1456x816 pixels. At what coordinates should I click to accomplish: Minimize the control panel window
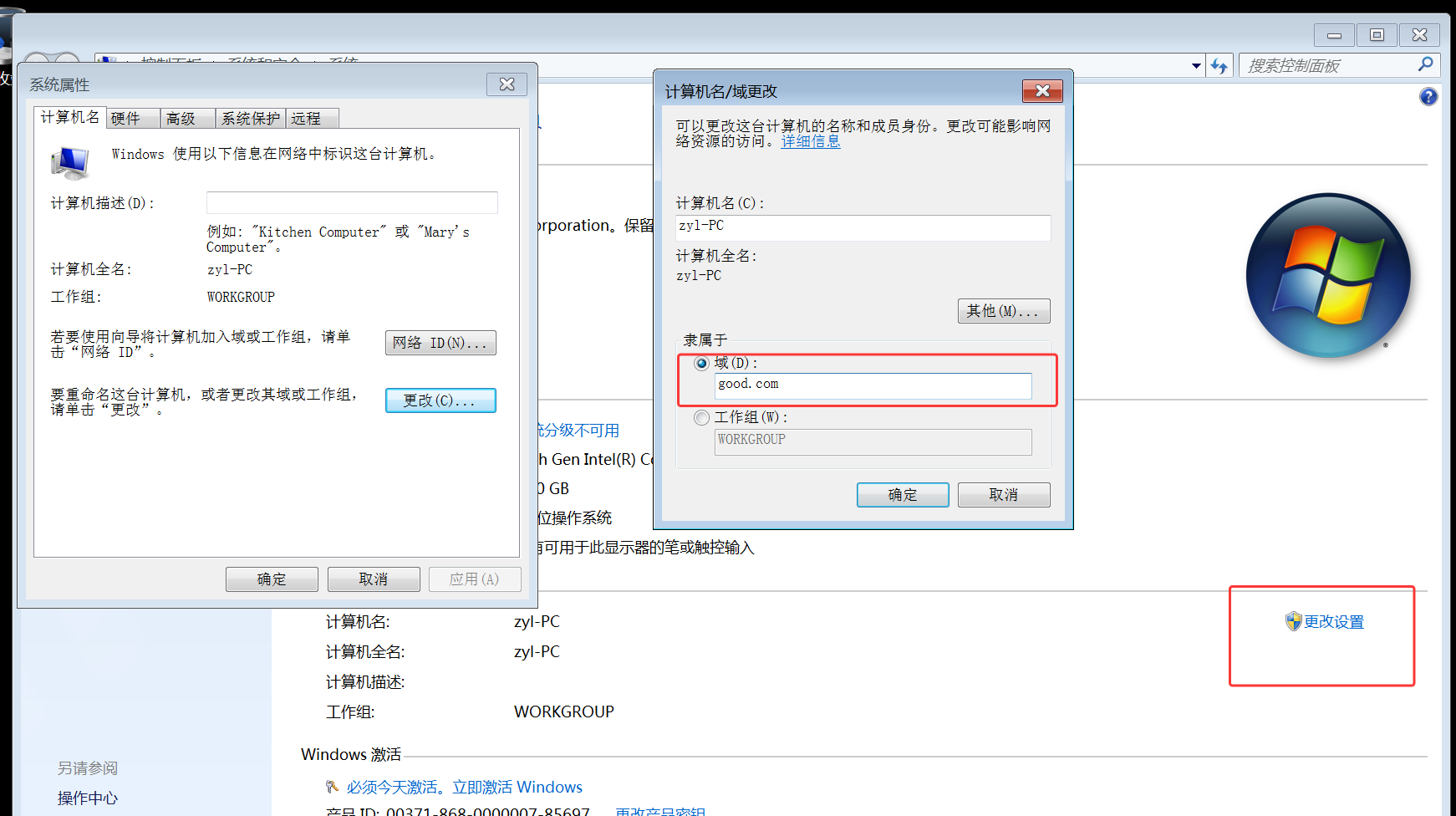pos(1335,34)
